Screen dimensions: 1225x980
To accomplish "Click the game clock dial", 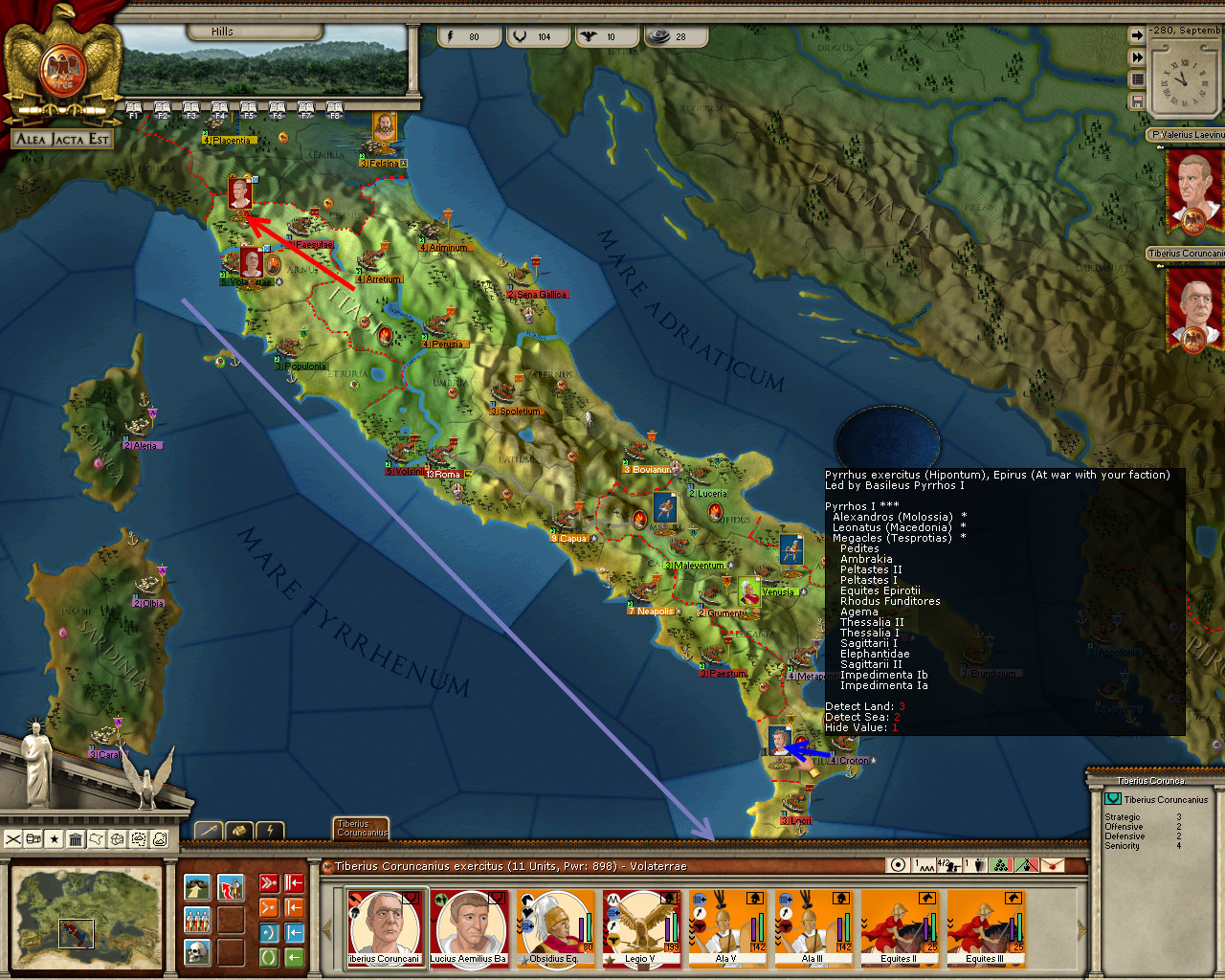I will [x=1183, y=77].
